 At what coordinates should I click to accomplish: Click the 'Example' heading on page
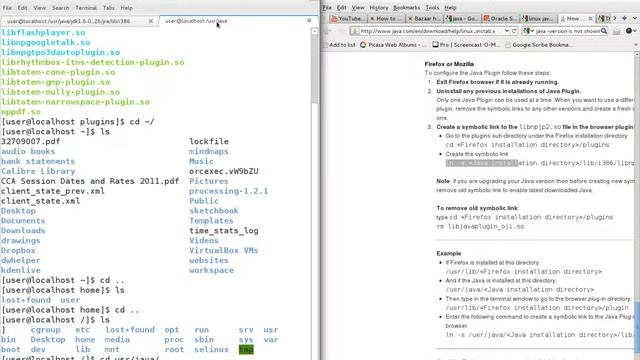pos(449,253)
